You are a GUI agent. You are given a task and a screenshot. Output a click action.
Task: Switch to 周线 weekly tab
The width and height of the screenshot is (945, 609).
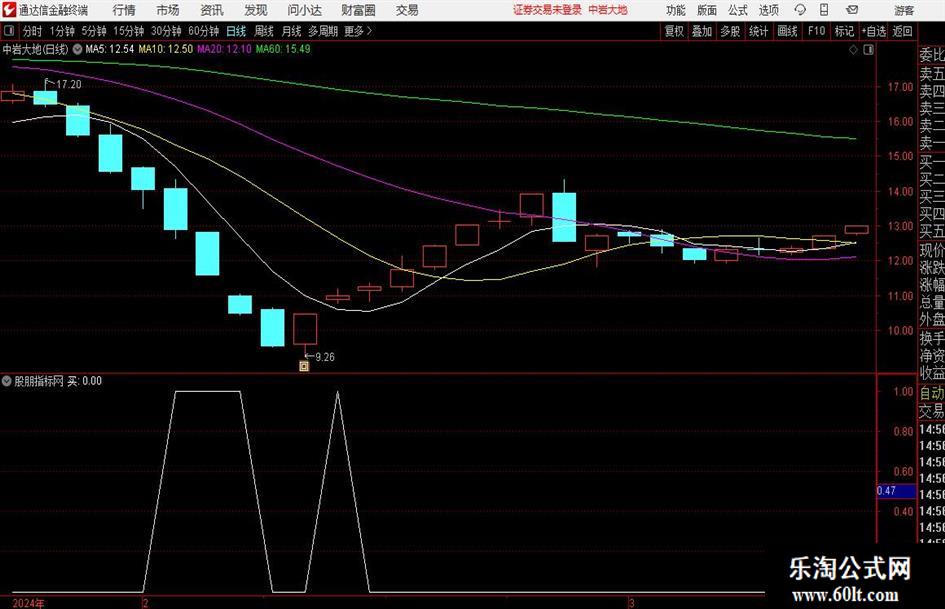(x=263, y=31)
